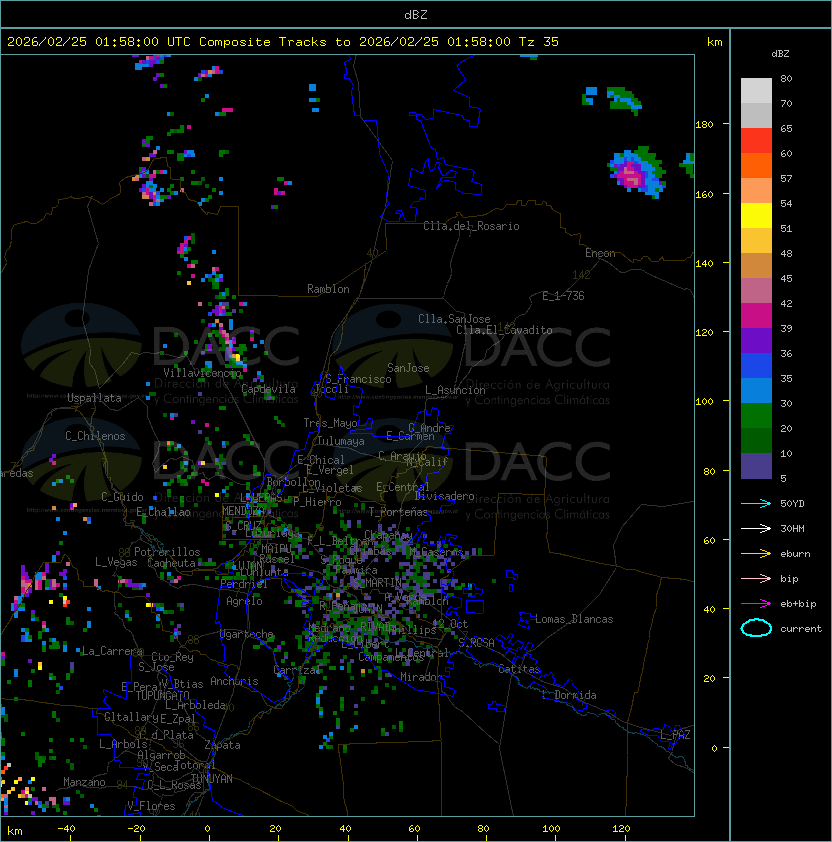Select the bright green 30 dBZ color band
Viewport: 832px width, 842px height.
(x=756, y=416)
